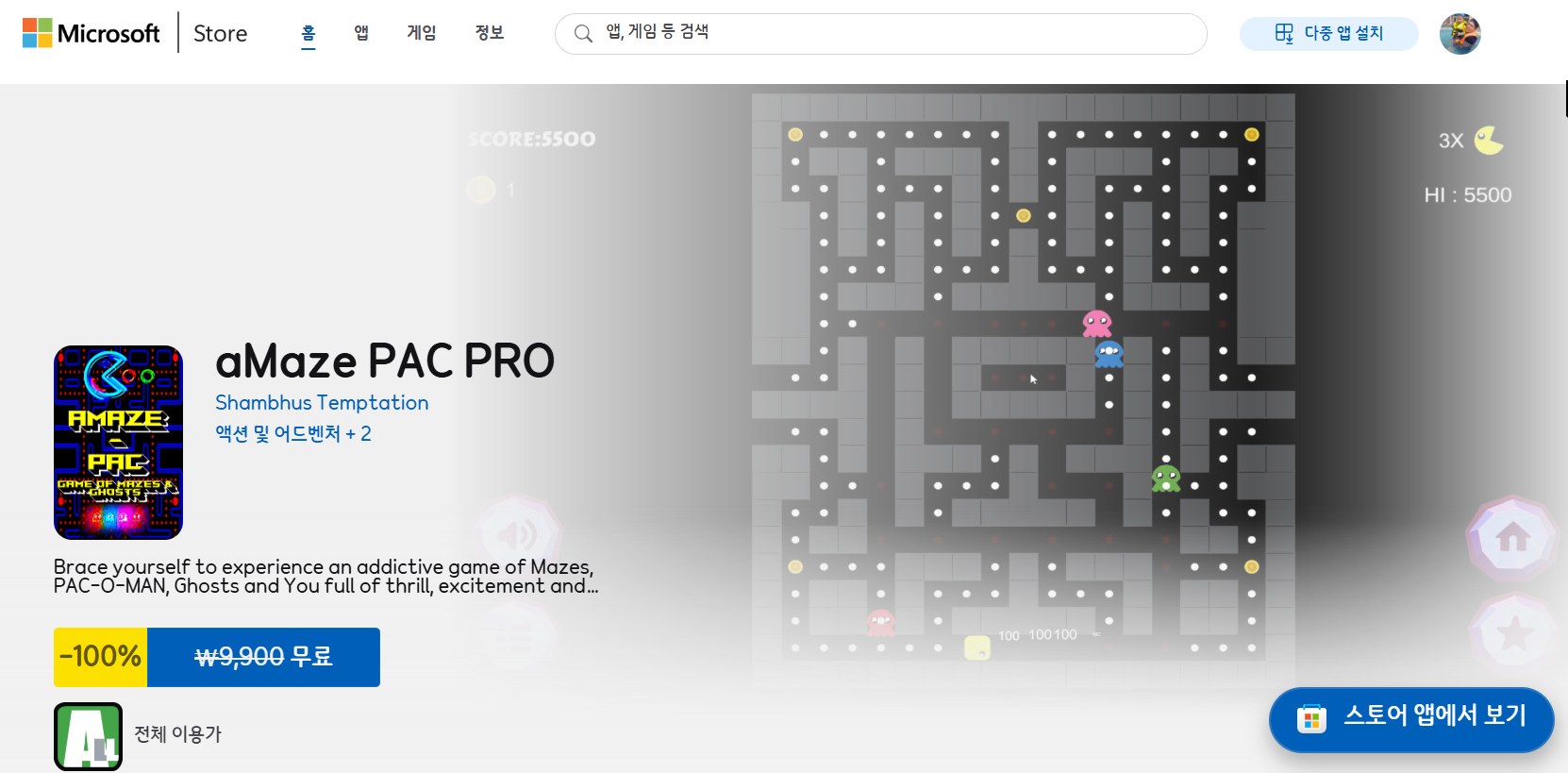
Task: Click the Pac-Man lives icon beside 3X
Action: (x=1489, y=141)
